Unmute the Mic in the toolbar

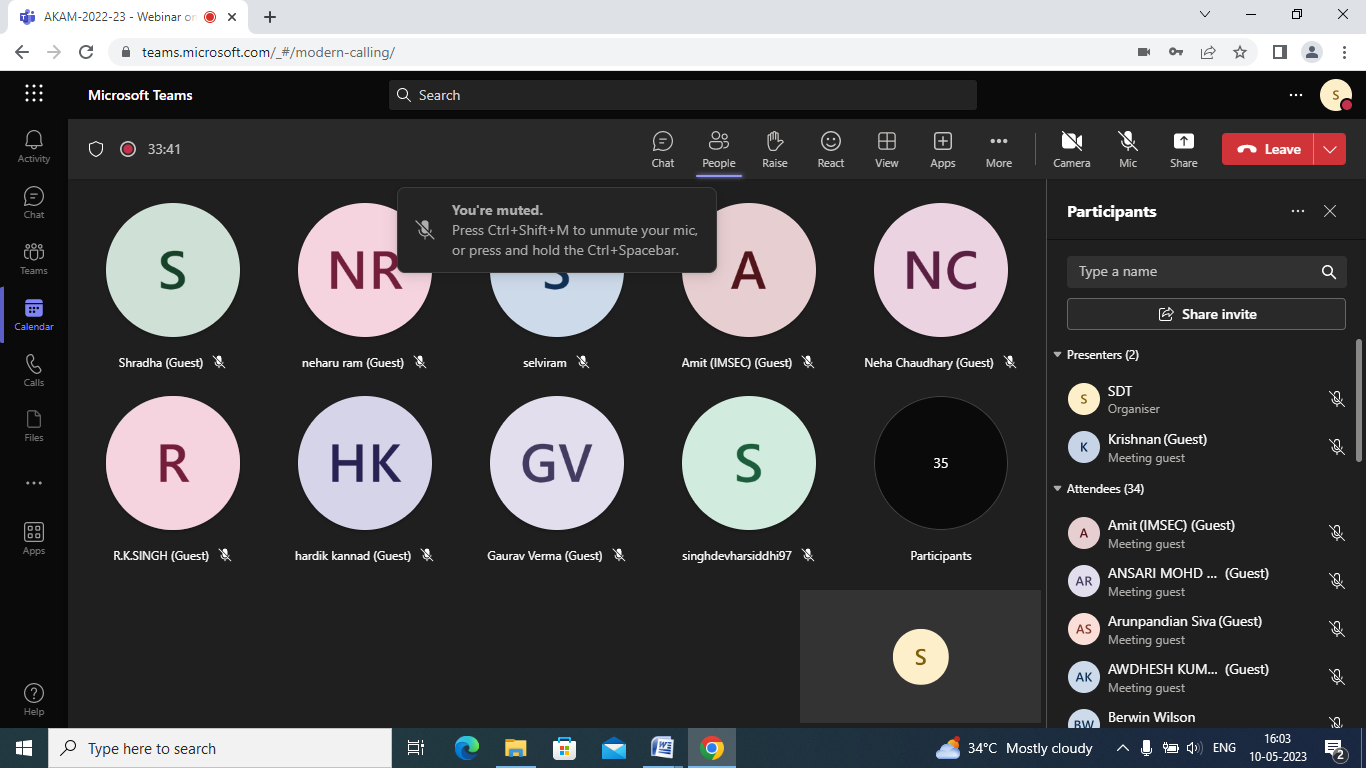(x=1128, y=149)
